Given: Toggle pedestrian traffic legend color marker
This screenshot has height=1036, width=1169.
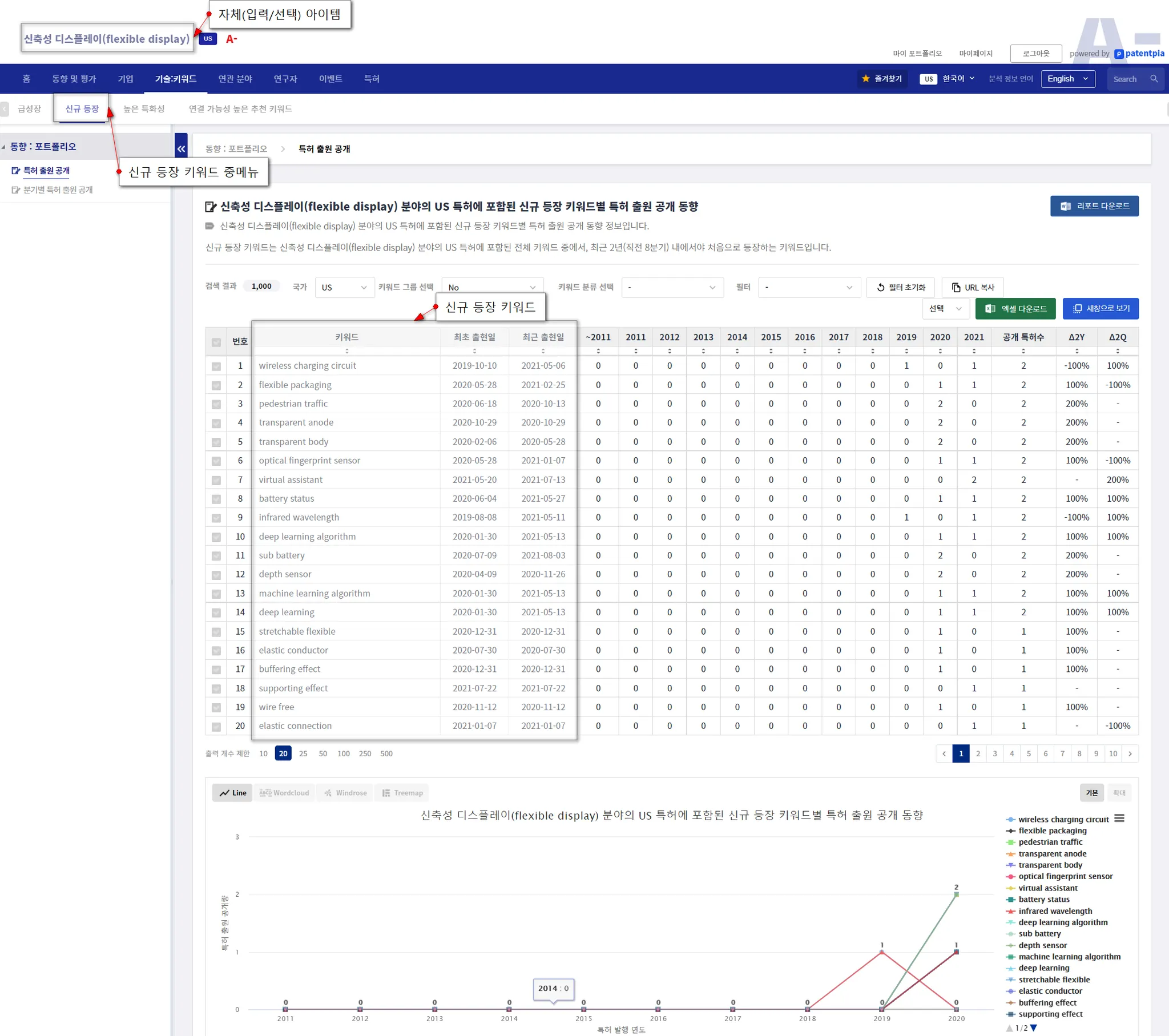Looking at the screenshot, I should (x=1010, y=842).
